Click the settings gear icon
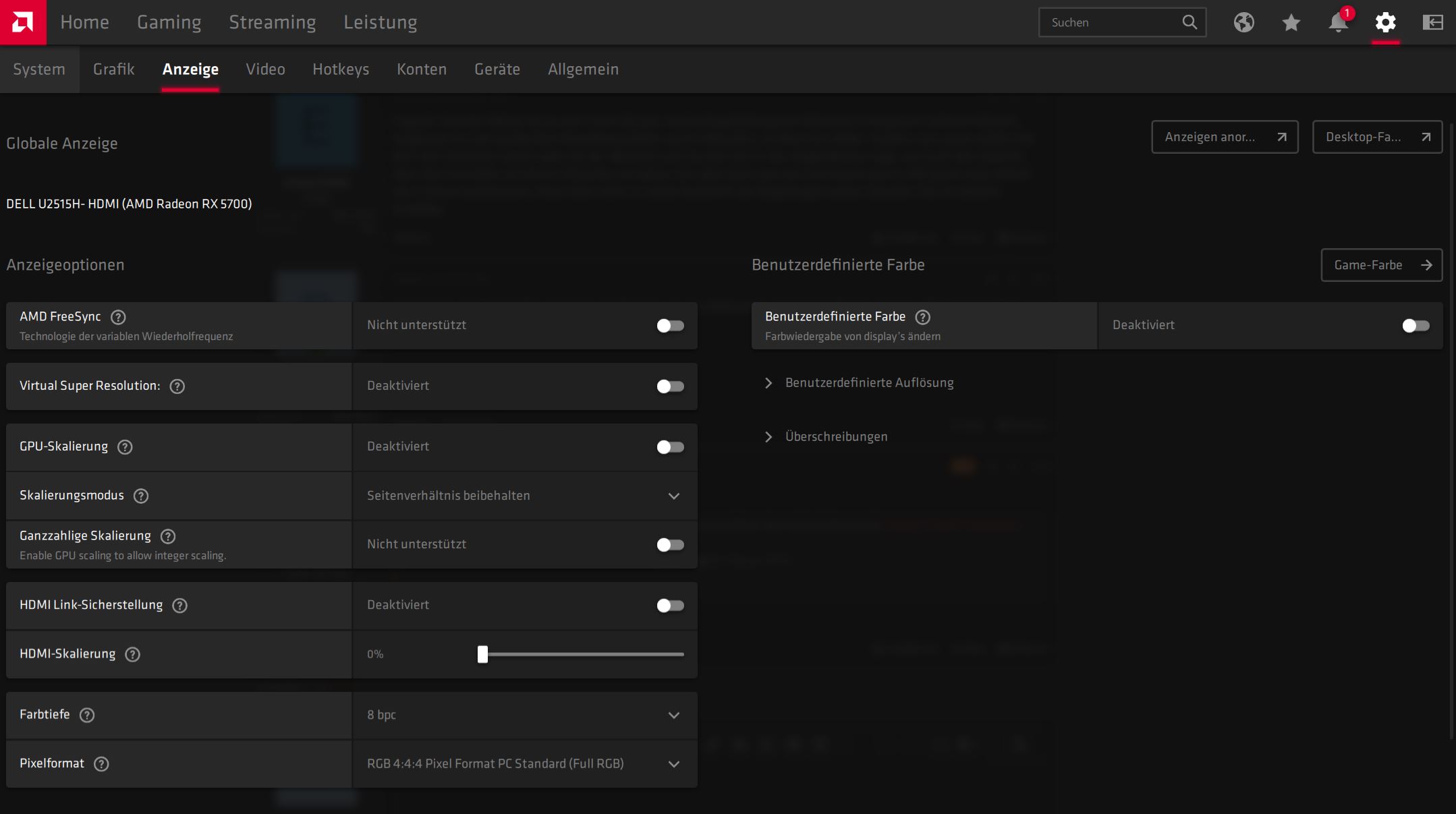 [1385, 22]
